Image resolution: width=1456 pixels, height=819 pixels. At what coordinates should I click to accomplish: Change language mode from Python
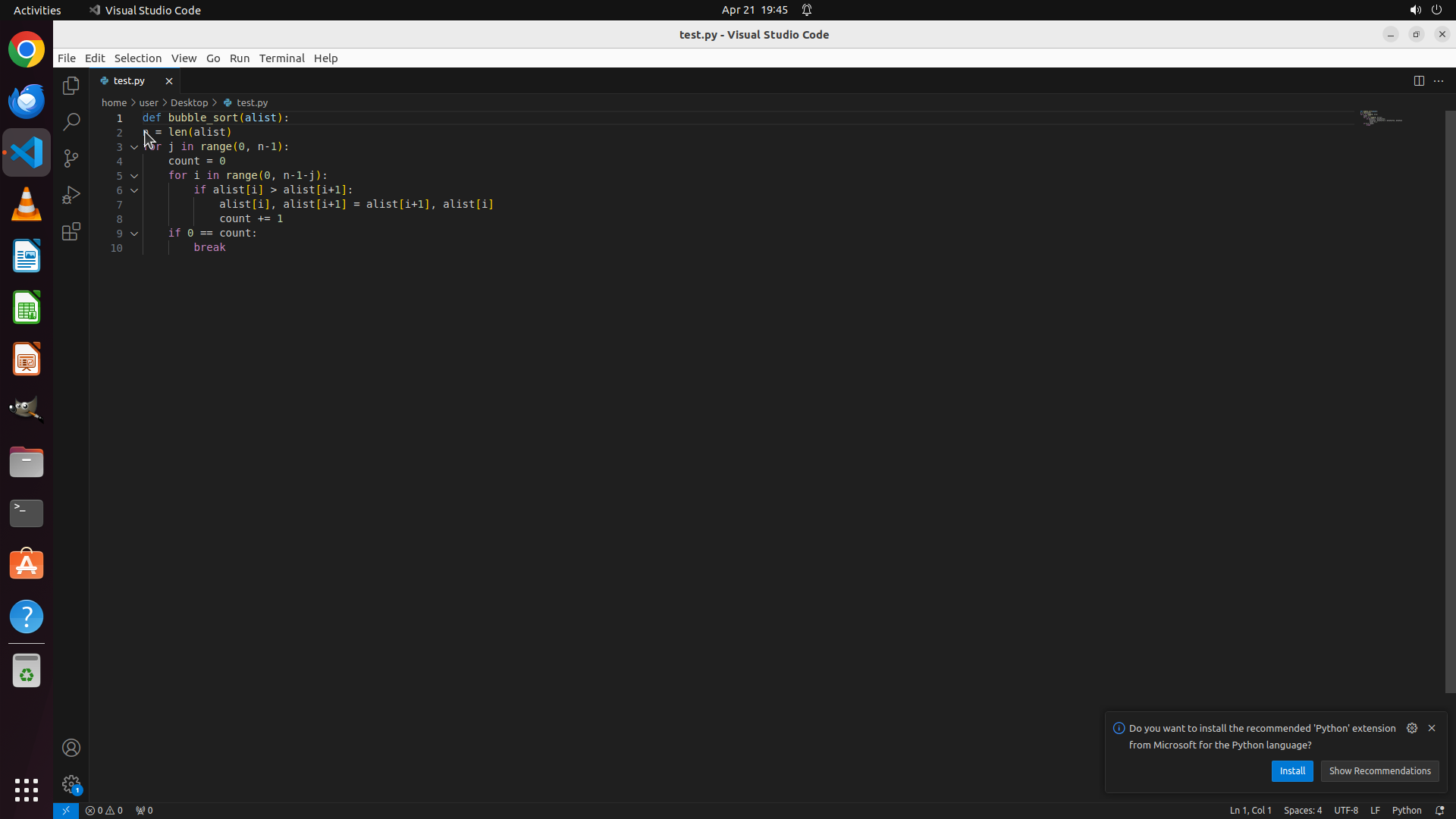pyautogui.click(x=1406, y=810)
